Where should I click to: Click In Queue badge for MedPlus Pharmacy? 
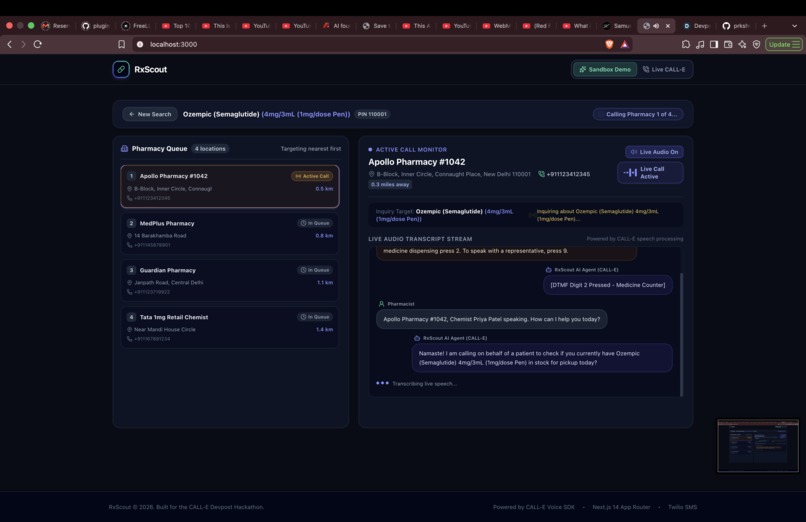[x=315, y=223]
